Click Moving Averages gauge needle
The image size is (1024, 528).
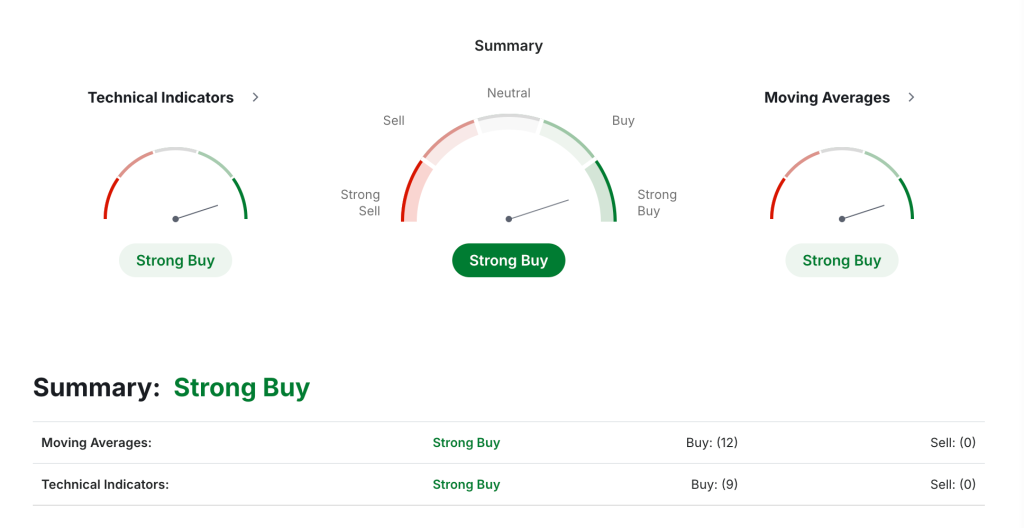[x=863, y=212]
